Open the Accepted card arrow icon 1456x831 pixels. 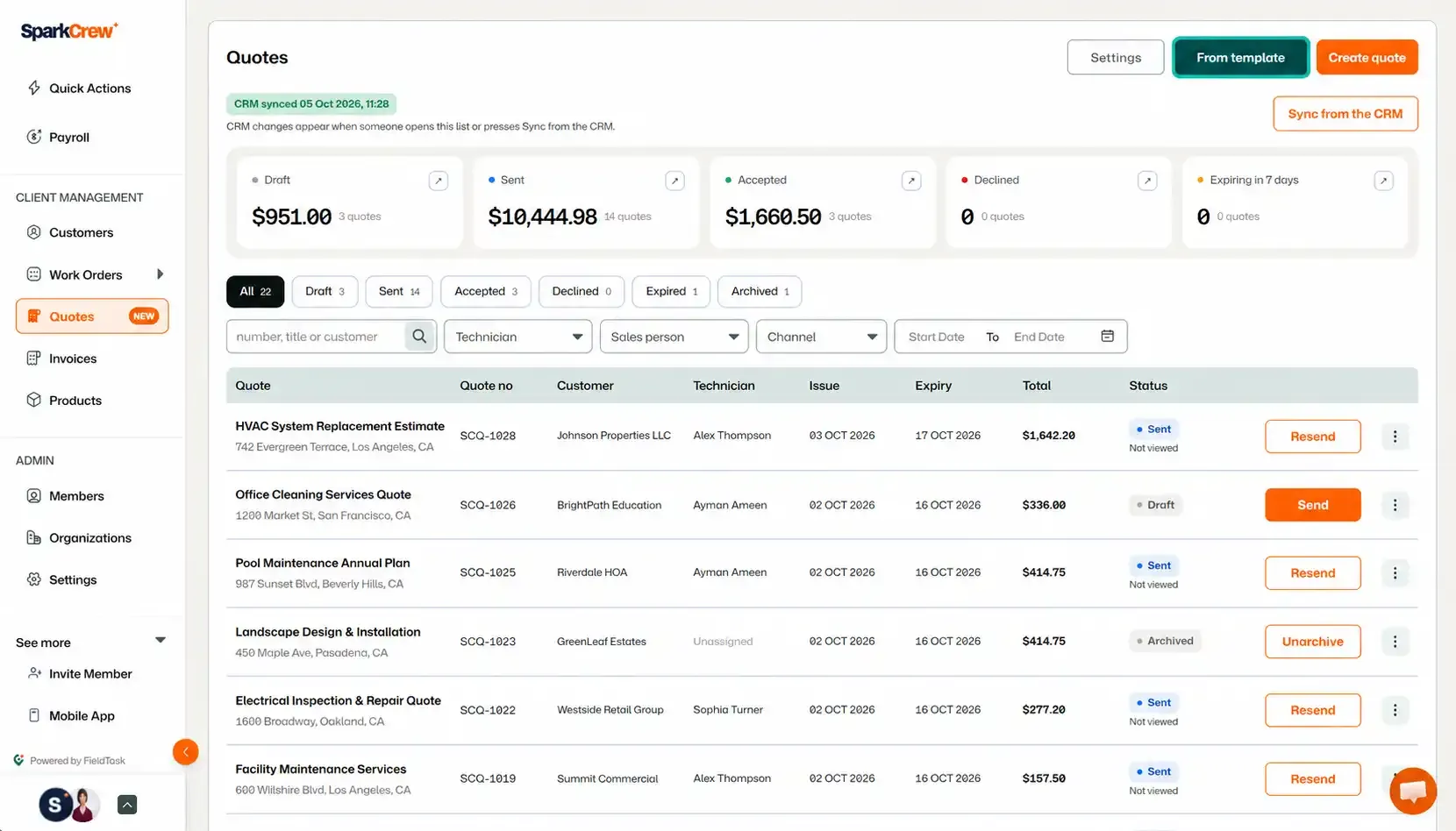(911, 181)
